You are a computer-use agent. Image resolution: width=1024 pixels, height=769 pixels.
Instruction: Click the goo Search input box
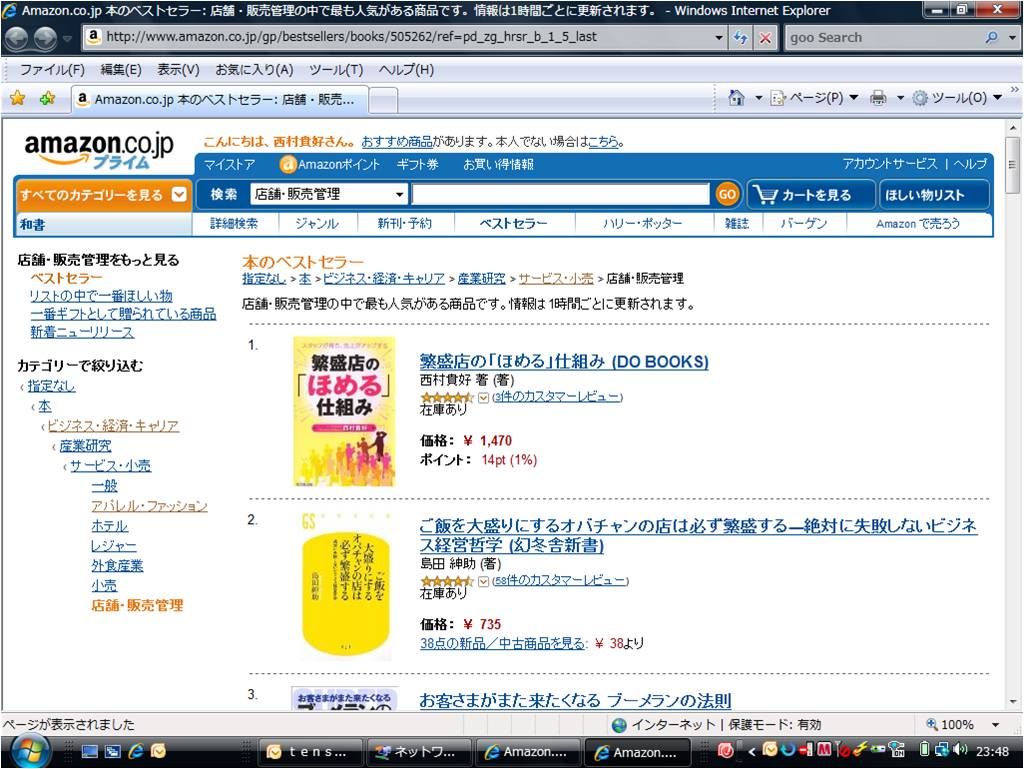click(x=884, y=37)
